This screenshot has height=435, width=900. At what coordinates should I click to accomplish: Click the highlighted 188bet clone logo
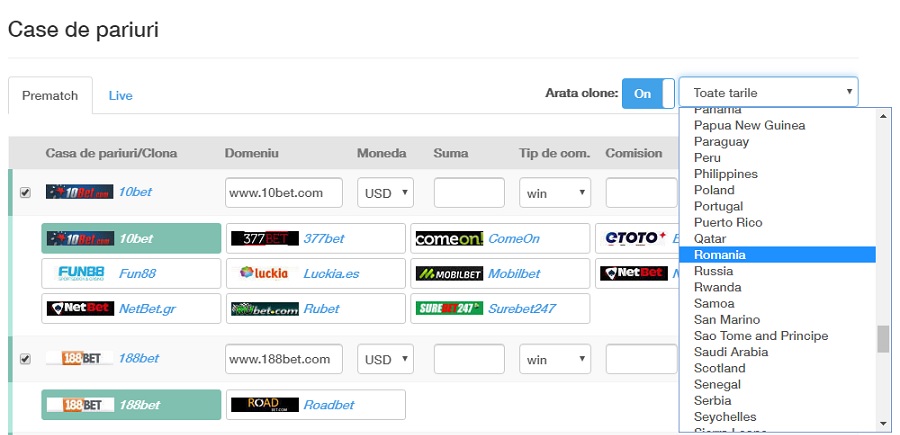(x=80, y=405)
